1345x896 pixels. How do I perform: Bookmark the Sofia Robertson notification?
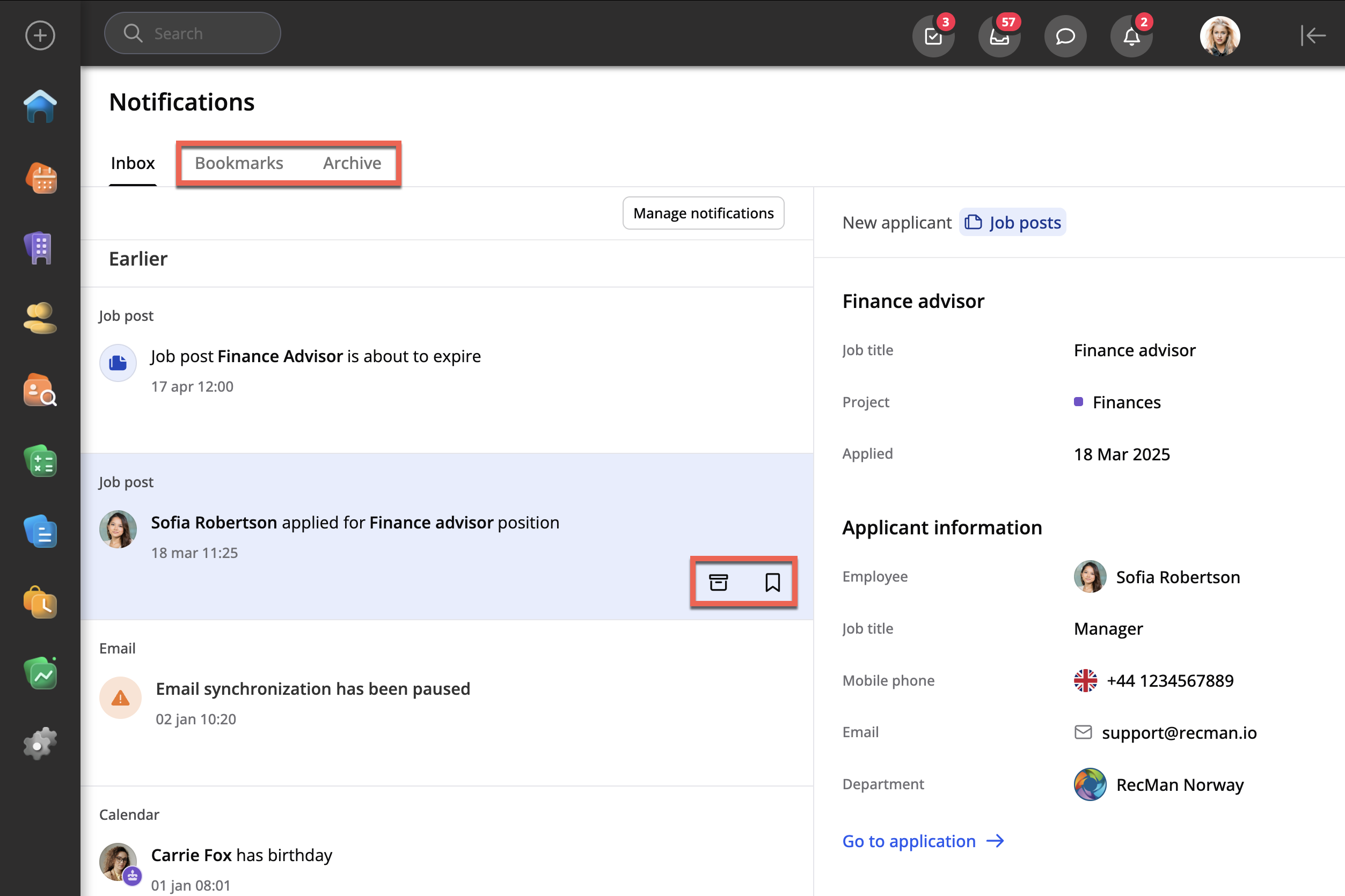click(x=772, y=582)
